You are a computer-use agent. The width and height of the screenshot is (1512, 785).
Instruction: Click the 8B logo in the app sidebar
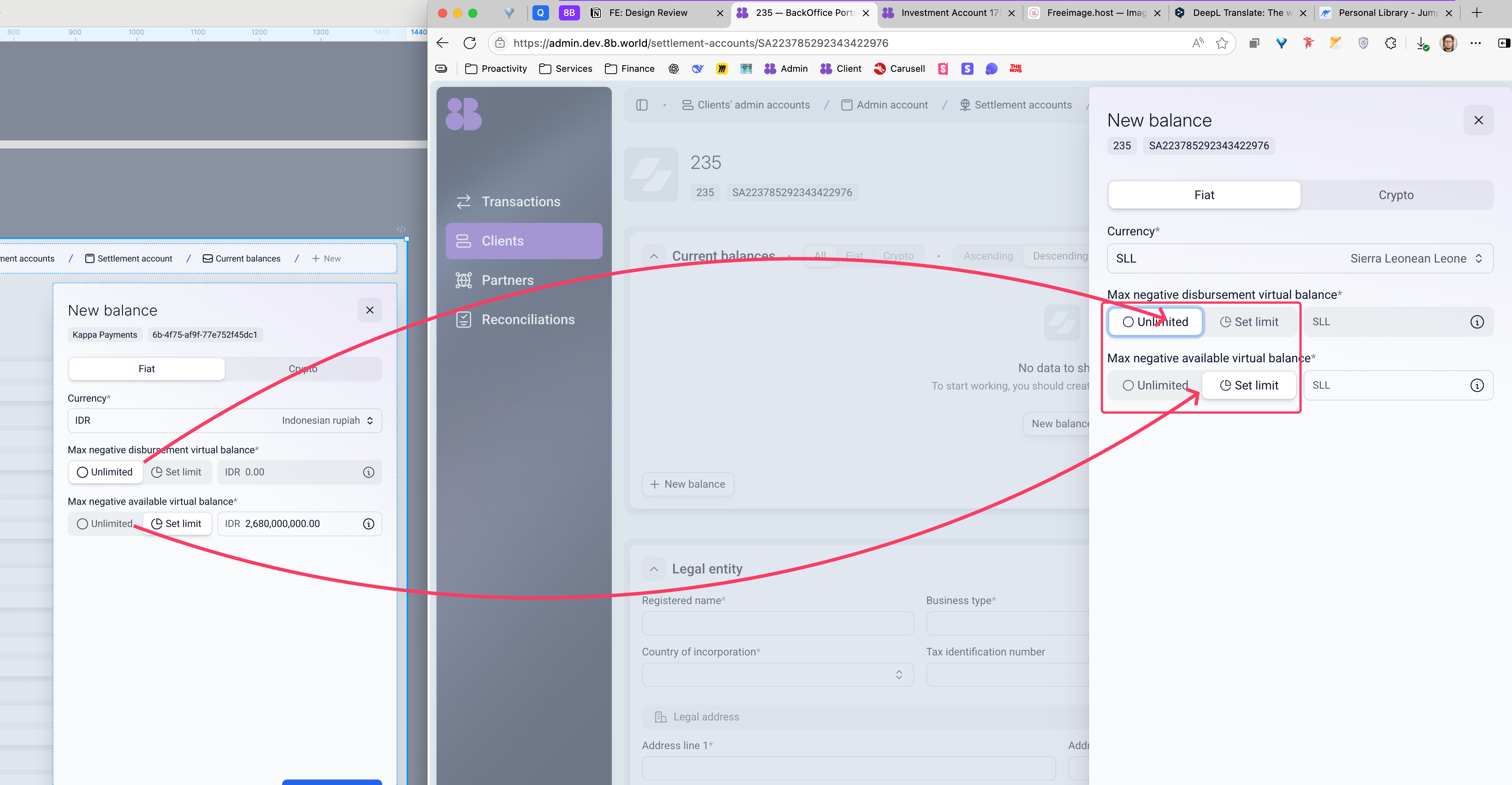click(464, 114)
